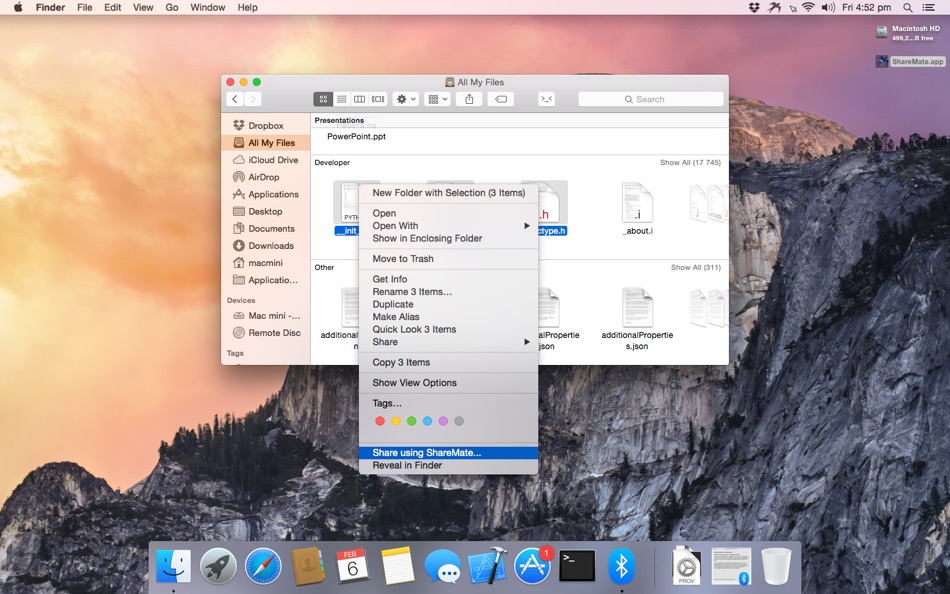Click the Finder forward navigation arrow
This screenshot has width=950, height=594.
(253, 99)
